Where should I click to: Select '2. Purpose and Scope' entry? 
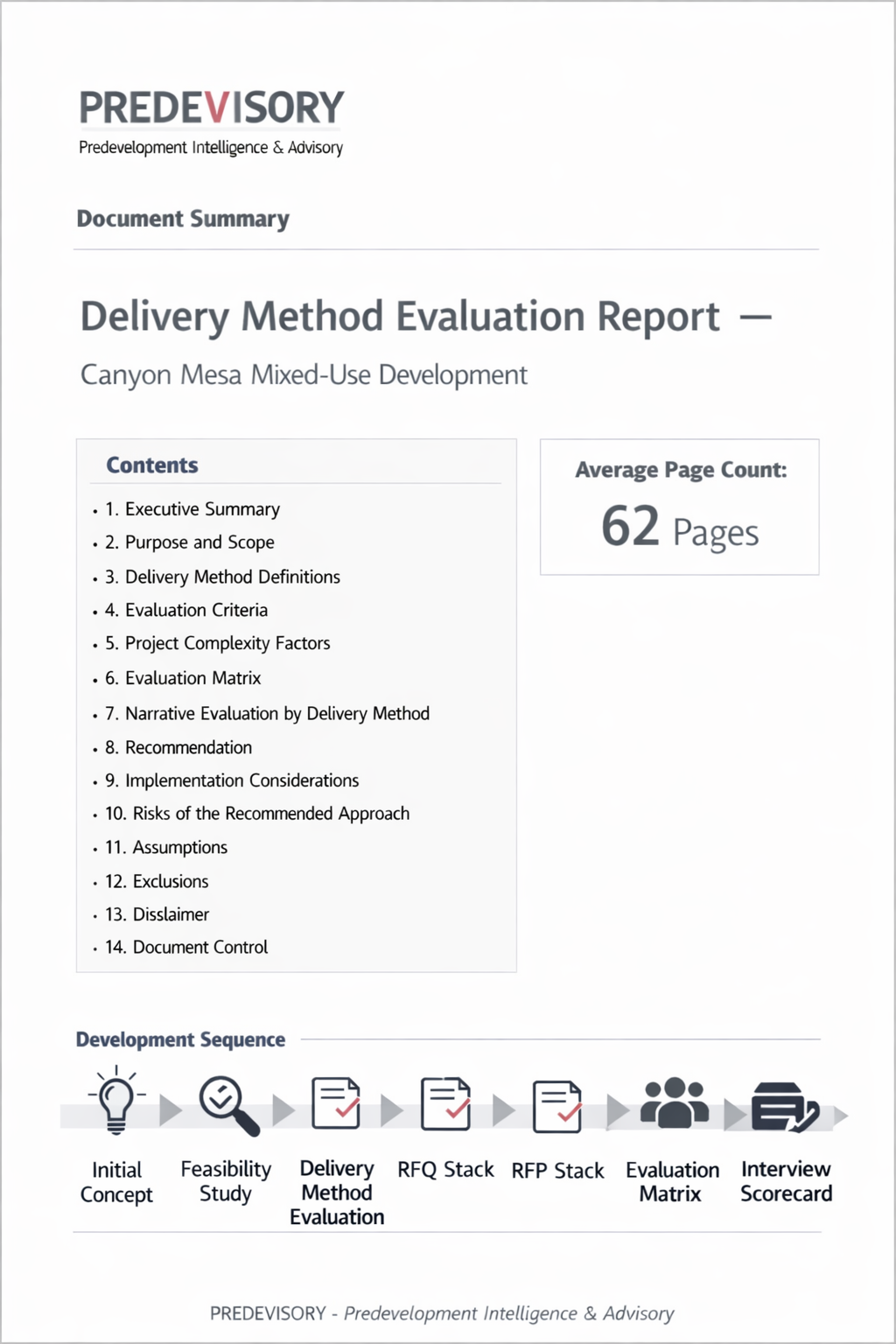190,542
